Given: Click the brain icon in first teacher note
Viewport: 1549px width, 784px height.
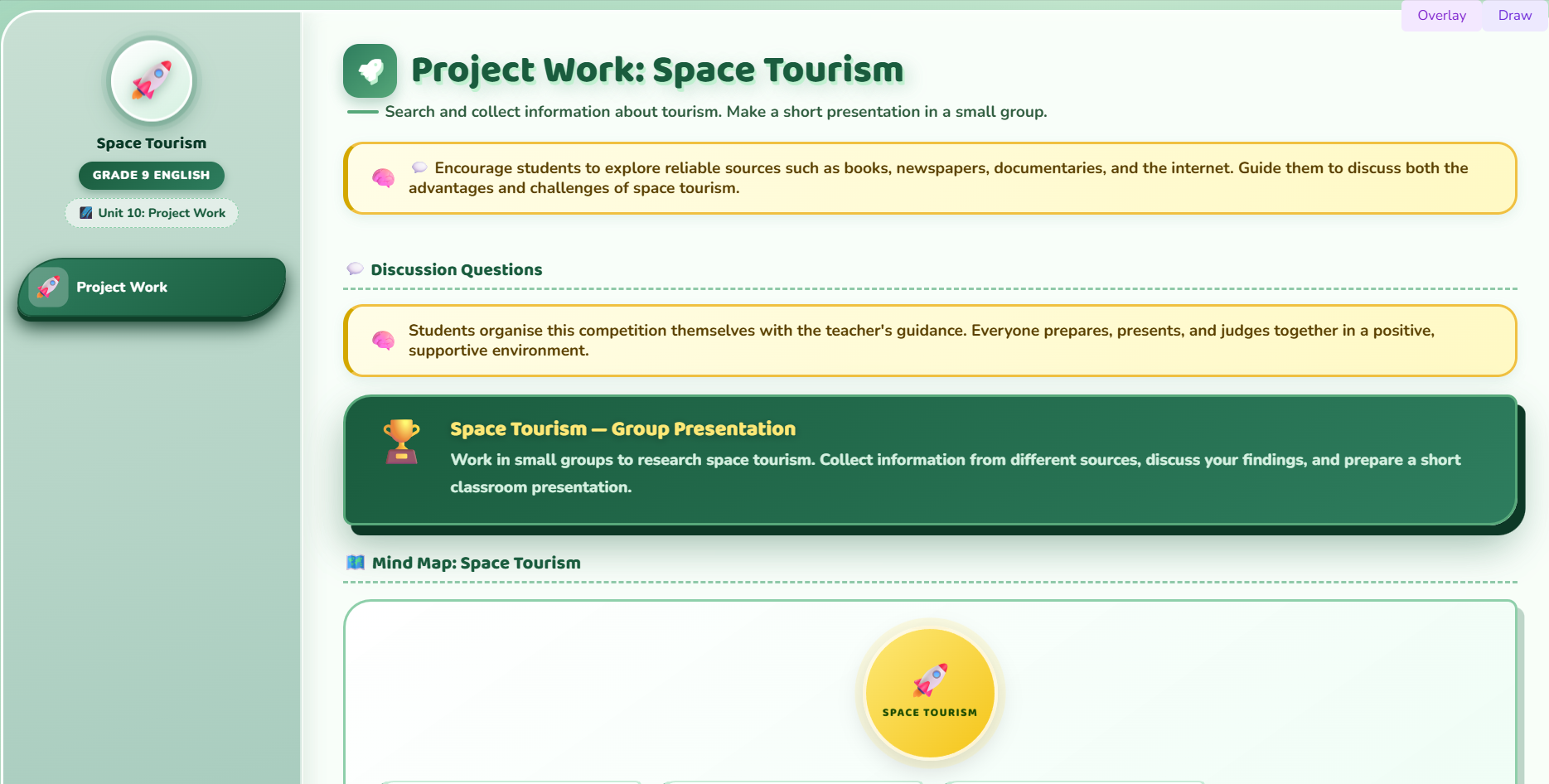Looking at the screenshot, I should coord(383,178).
